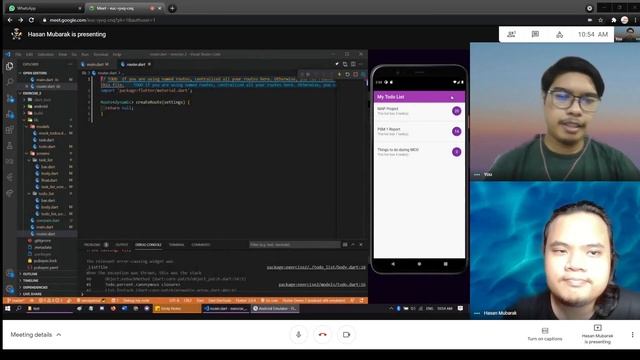Tap the emulator back navigation button
The width and height of the screenshot is (640, 360).
[x=393, y=264]
